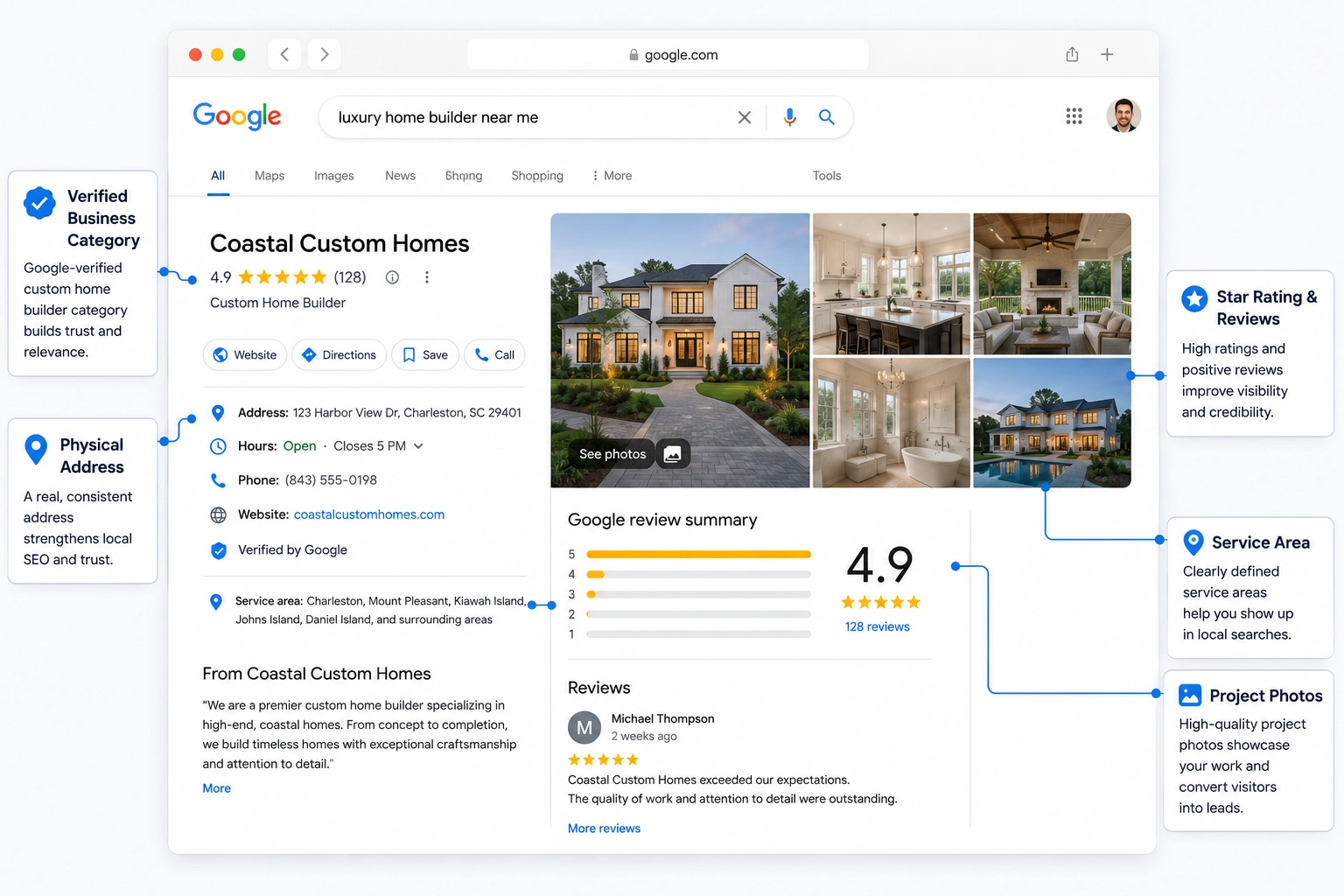
Task: Click the Coastal Custom Homes business title
Action: point(339,243)
